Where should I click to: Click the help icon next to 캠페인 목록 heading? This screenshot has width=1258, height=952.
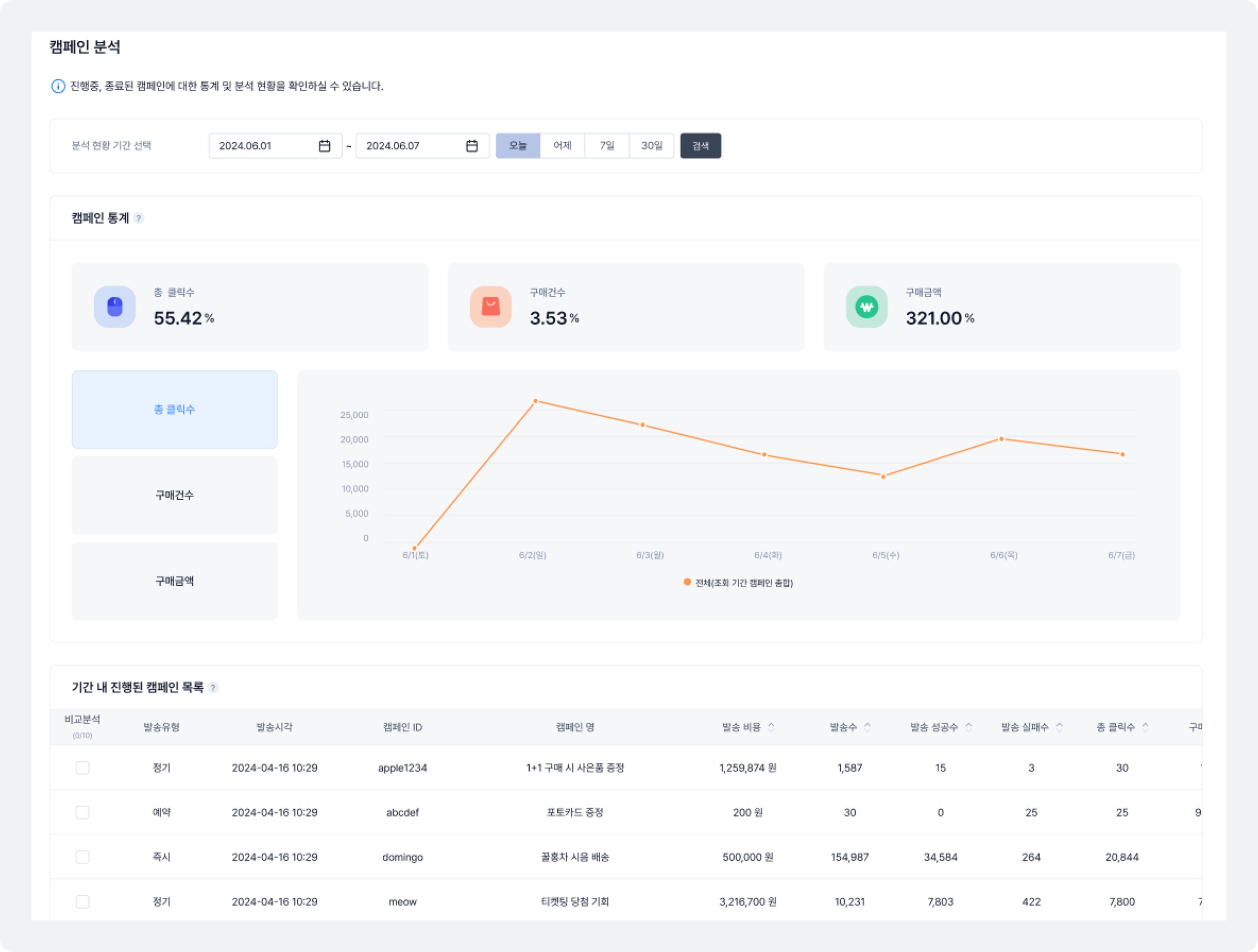click(213, 687)
